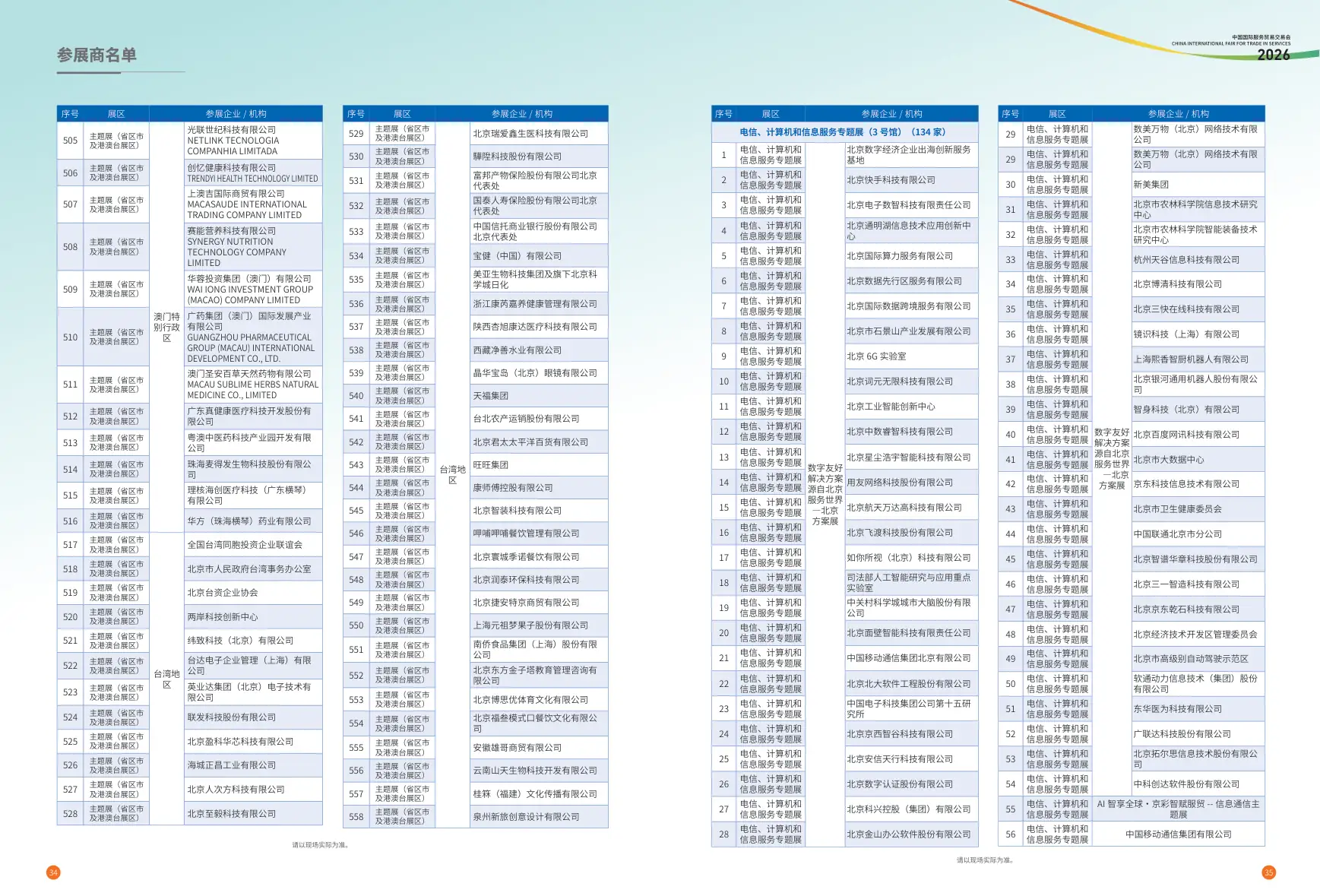
Task: Click row number 528
Action: click(x=70, y=814)
